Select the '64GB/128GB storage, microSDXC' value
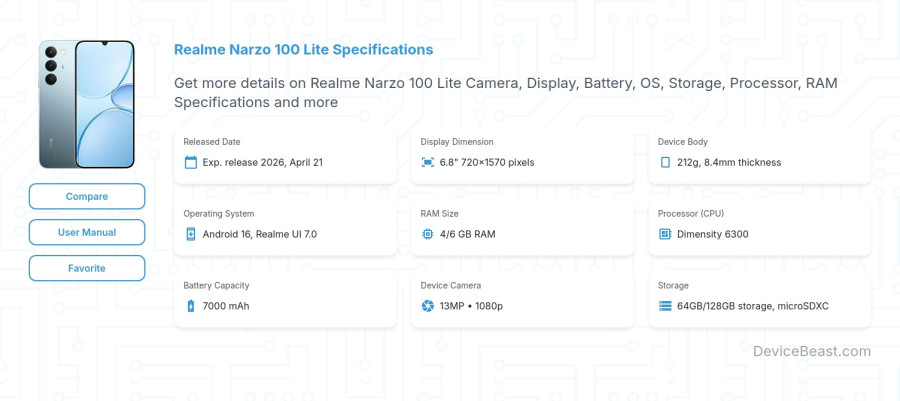The height and width of the screenshot is (401, 900). click(x=752, y=306)
